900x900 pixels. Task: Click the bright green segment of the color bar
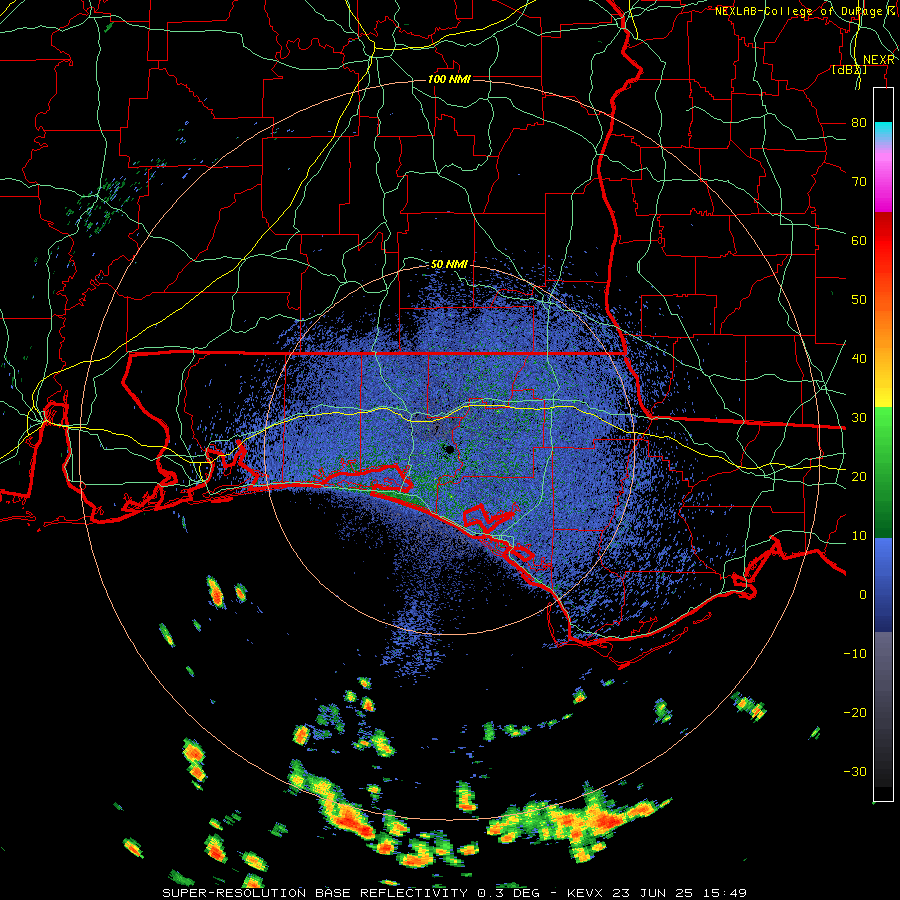click(883, 432)
